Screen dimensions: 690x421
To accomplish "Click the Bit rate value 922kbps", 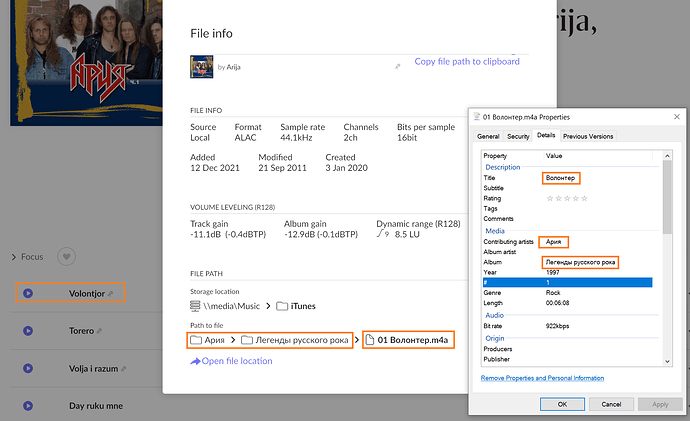I will click(x=558, y=326).
